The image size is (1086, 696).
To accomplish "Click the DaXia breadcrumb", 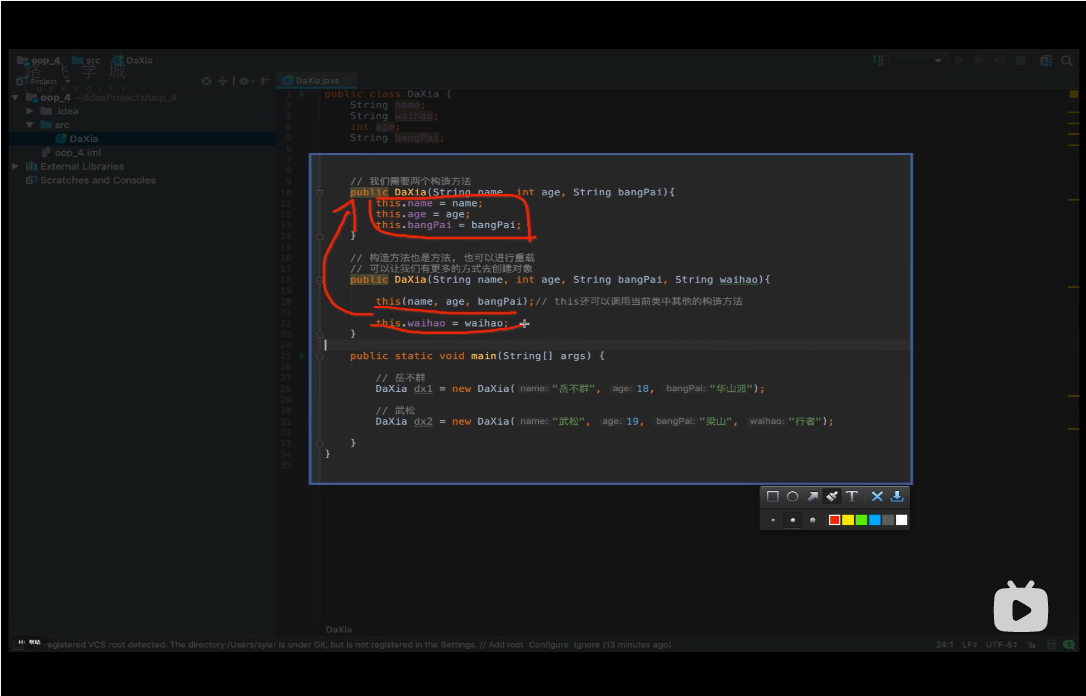I will point(133,60).
